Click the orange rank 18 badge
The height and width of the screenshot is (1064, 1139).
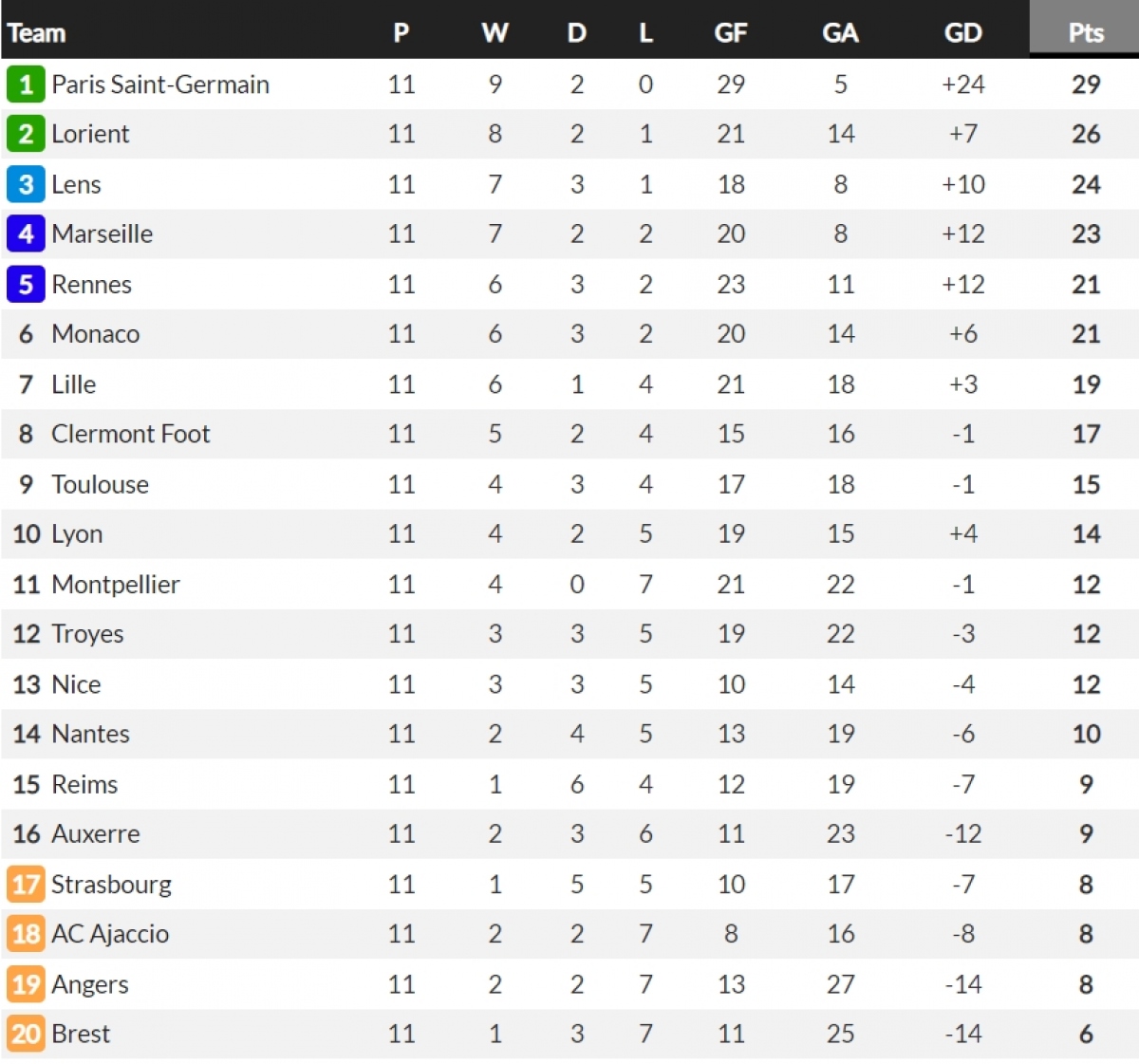point(26,934)
